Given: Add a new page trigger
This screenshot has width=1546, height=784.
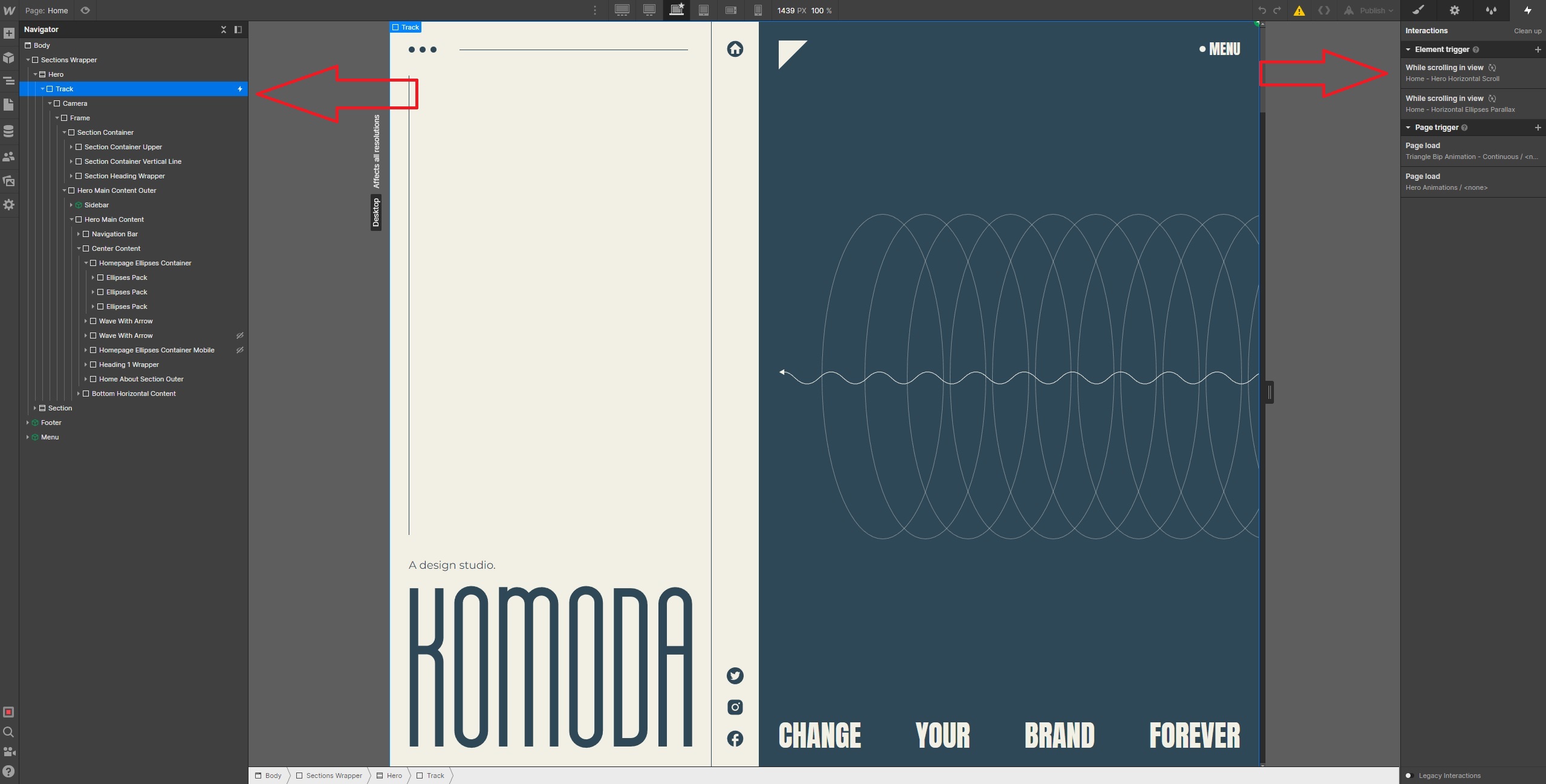Looking at the screenshot, I should tap(1538, 128).
